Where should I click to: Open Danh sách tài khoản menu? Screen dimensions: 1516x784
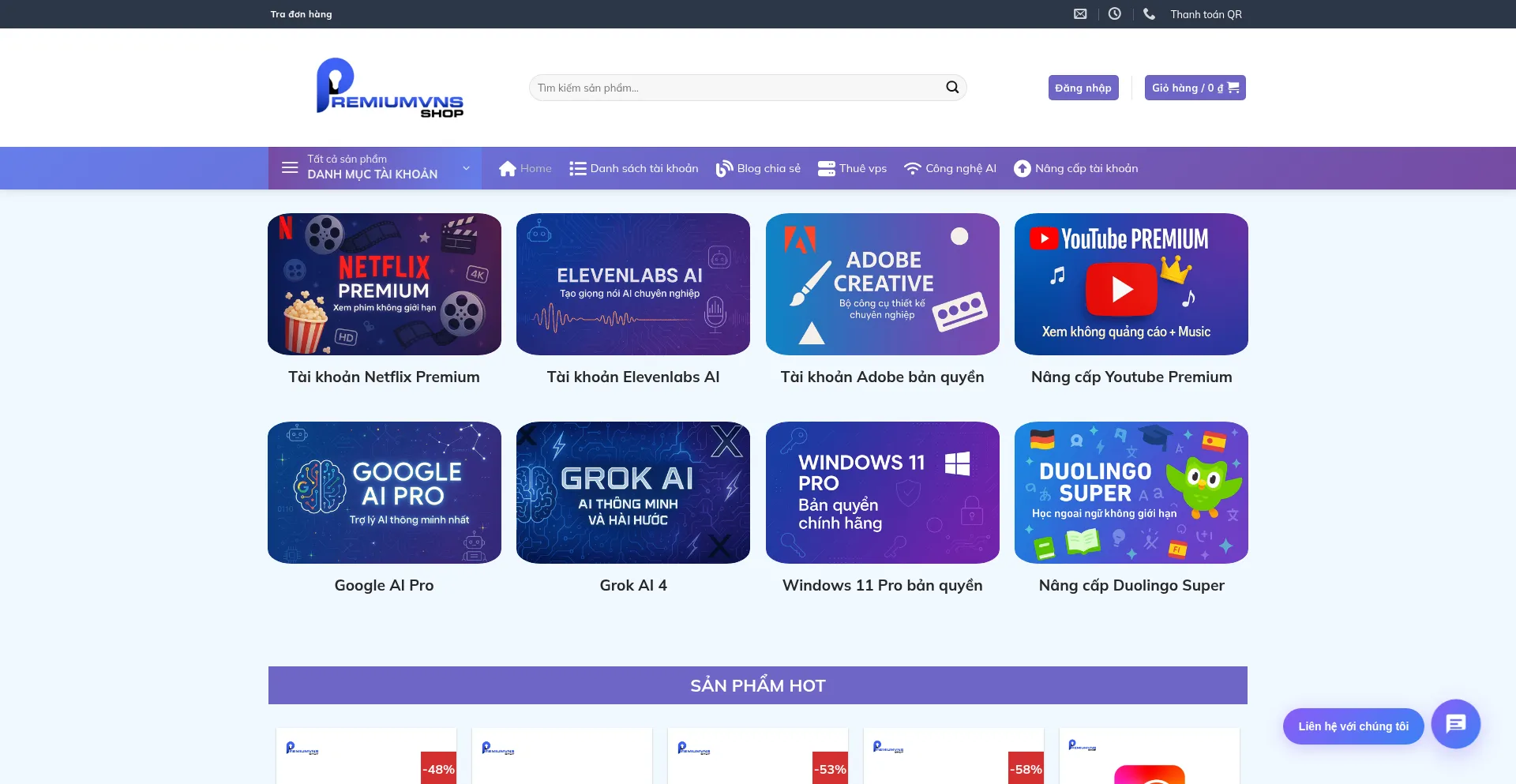click(x=634, y=168)
